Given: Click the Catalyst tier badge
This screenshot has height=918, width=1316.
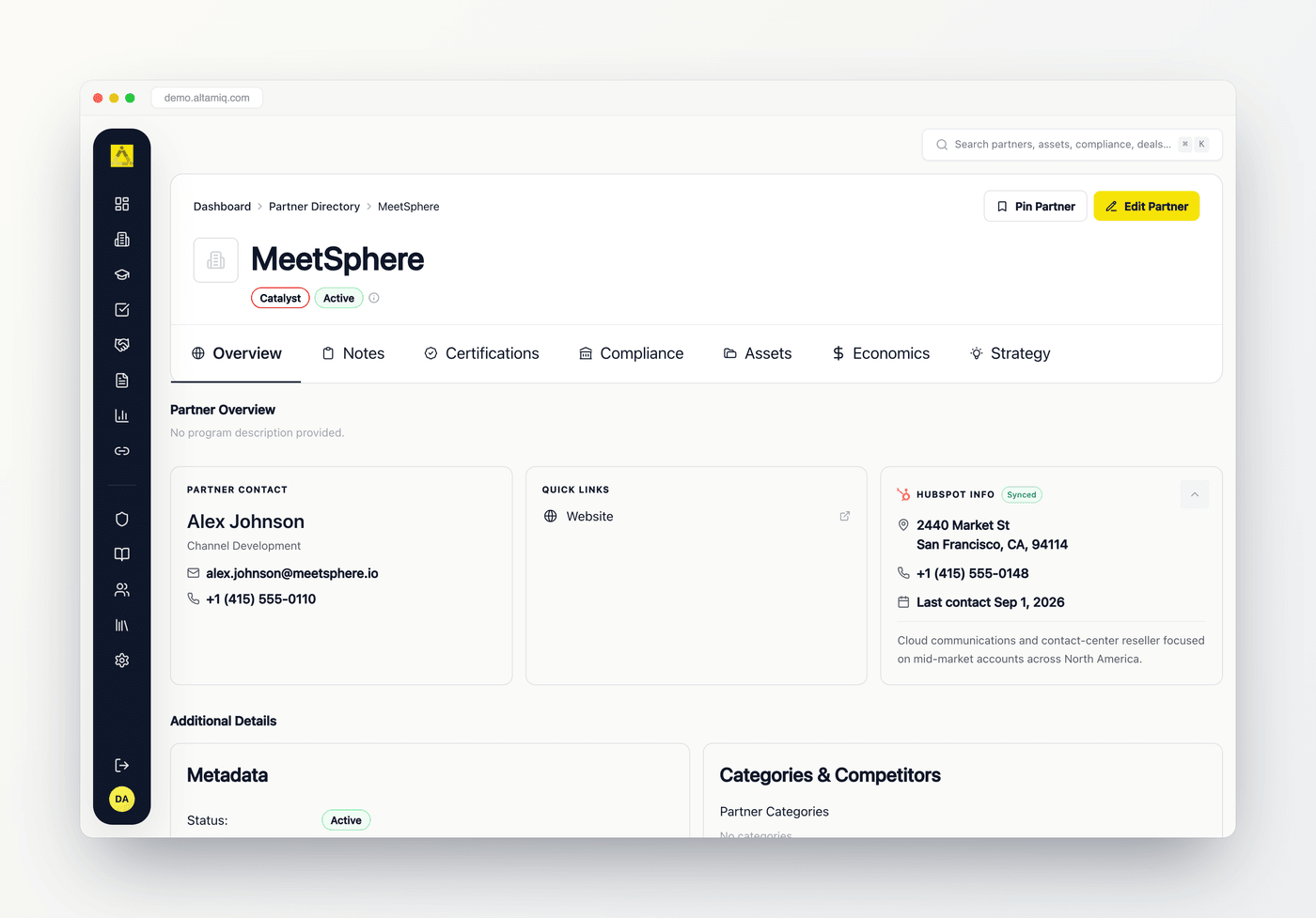Looking at the screenshot, I should click(280, 298).
